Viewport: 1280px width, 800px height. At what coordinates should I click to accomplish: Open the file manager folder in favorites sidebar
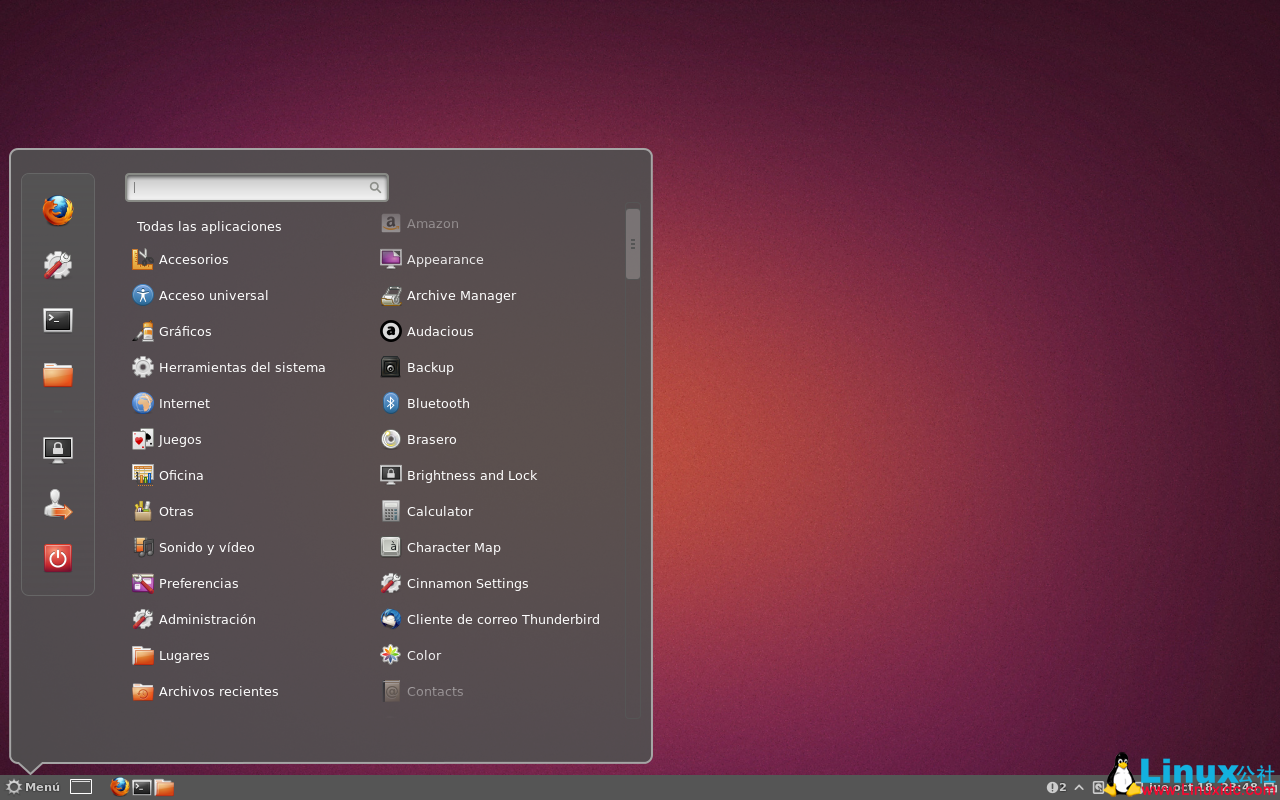[58, 375]
